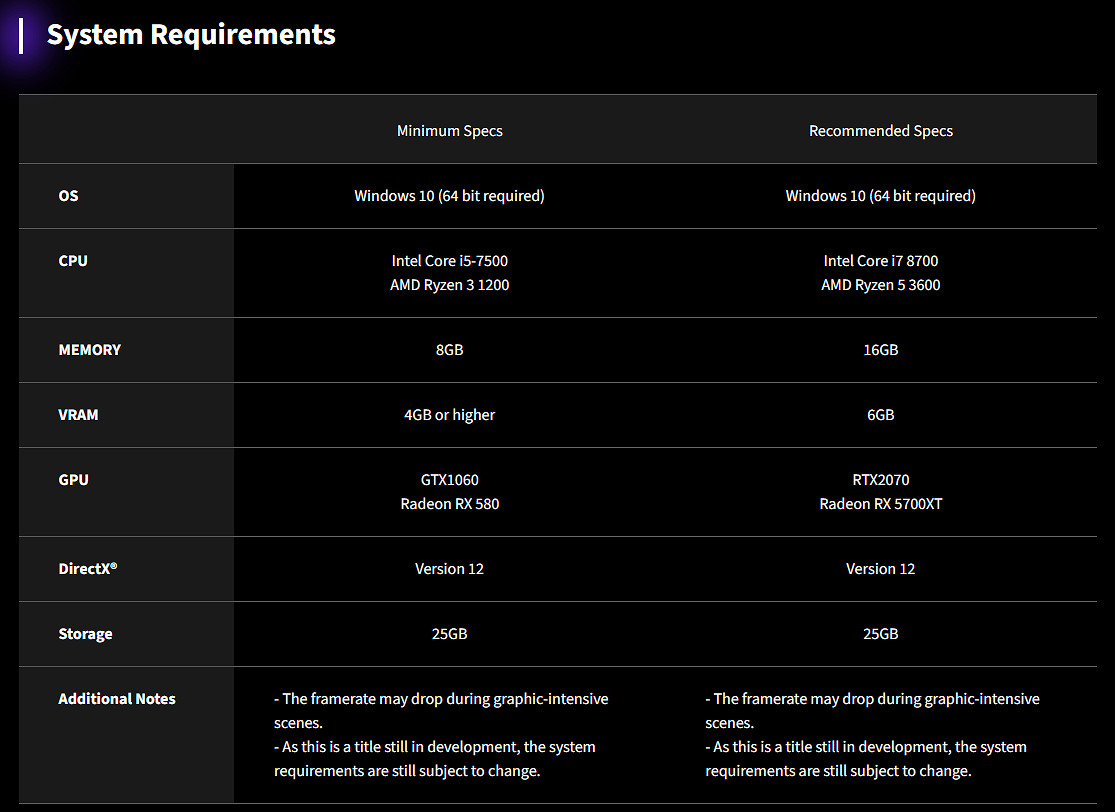
Task: Click the OS row label
Action: pos(68,196)
